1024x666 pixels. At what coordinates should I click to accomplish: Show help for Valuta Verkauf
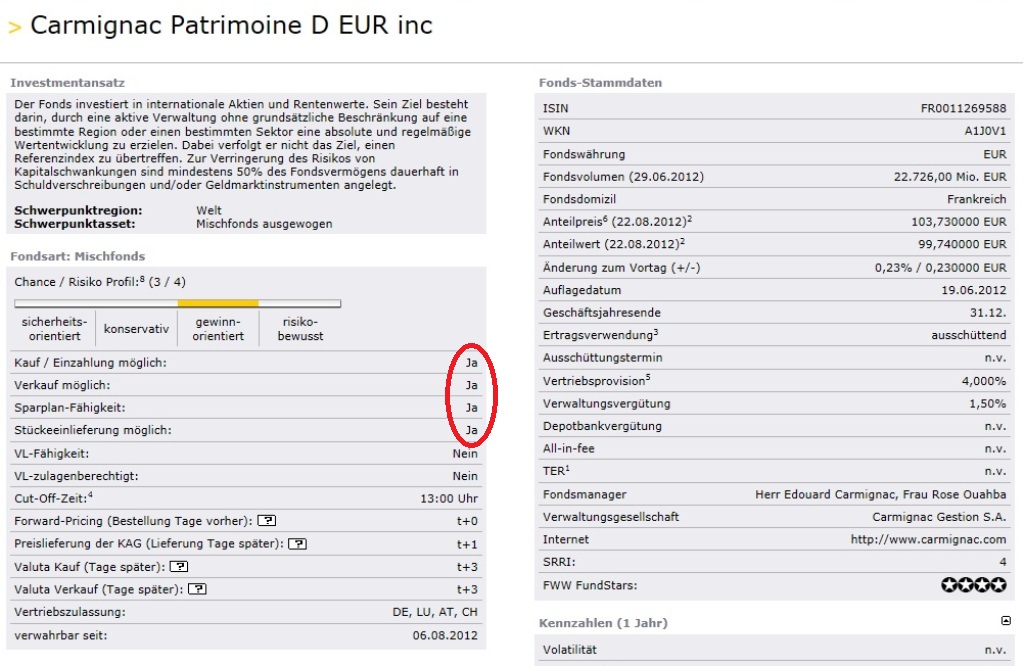pos(197,589)
